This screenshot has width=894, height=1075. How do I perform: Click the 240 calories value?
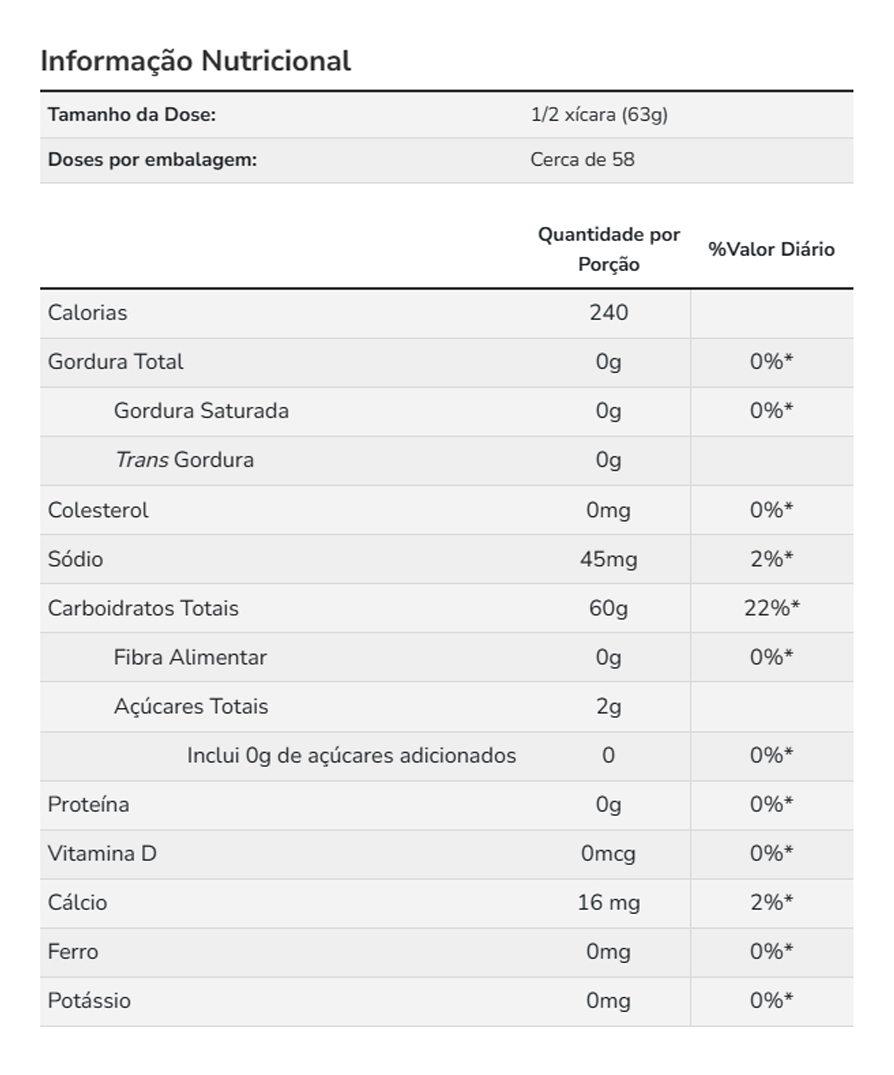pos(608,313)
